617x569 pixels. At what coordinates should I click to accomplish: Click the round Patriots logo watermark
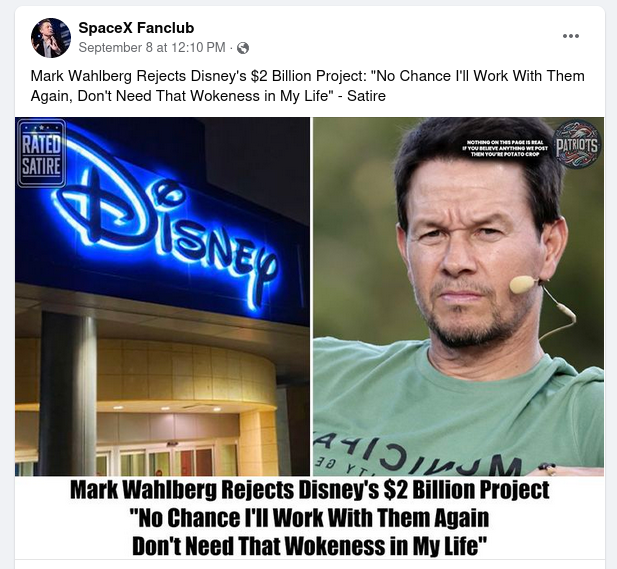click(x=578, y=144)
